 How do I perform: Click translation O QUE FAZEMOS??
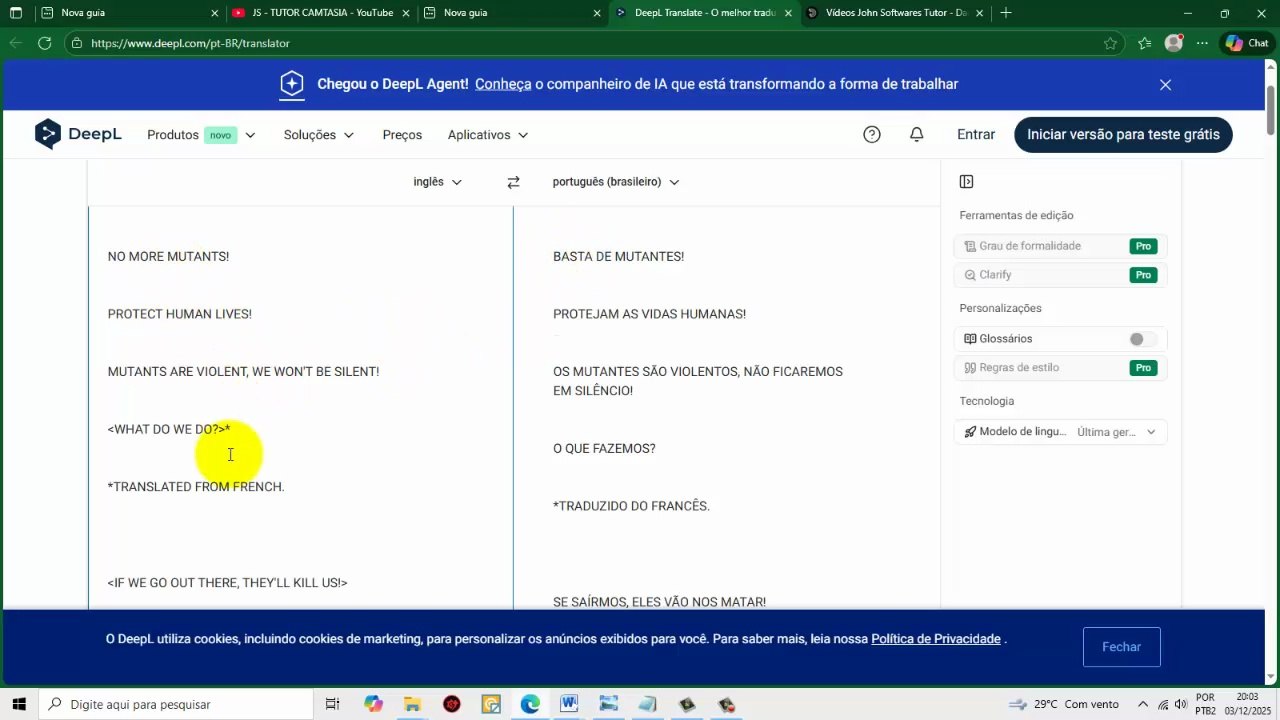604,449
